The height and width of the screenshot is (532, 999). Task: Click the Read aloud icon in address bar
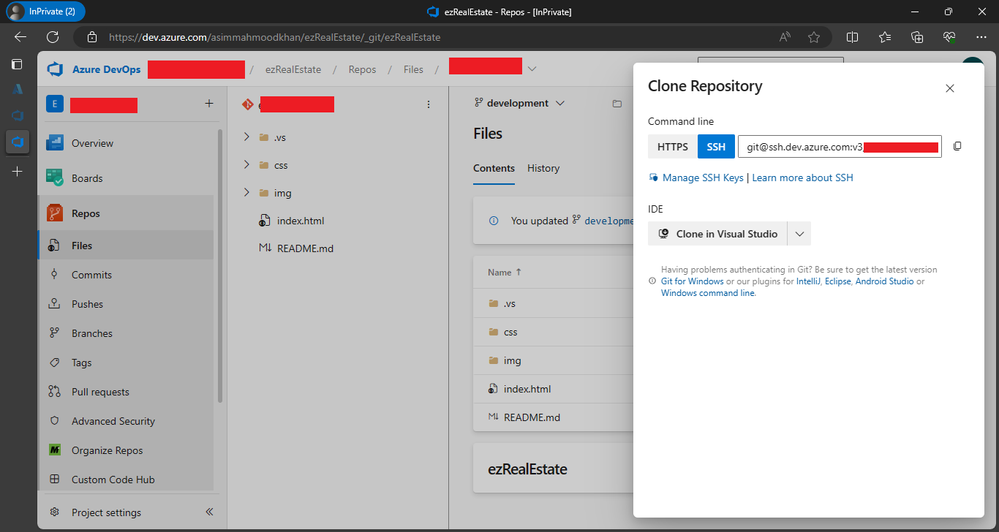point(785,37)
